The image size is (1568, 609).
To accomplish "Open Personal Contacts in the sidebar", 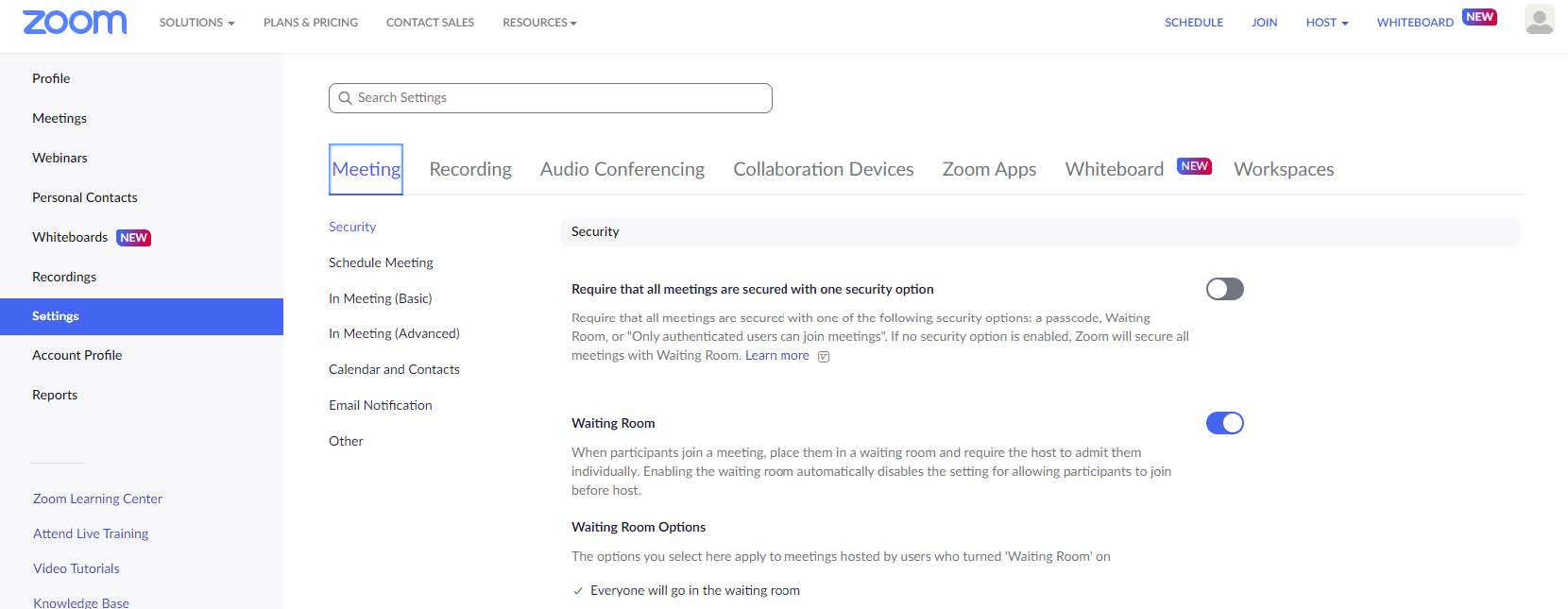I will tap(85, 197).
